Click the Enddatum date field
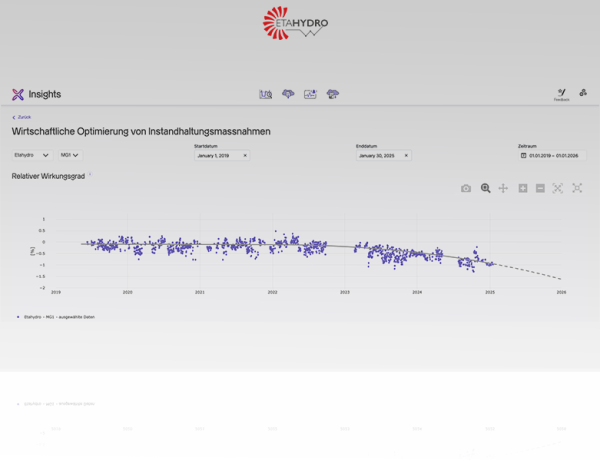Screen dimensions: 600x460 (384, 155)
